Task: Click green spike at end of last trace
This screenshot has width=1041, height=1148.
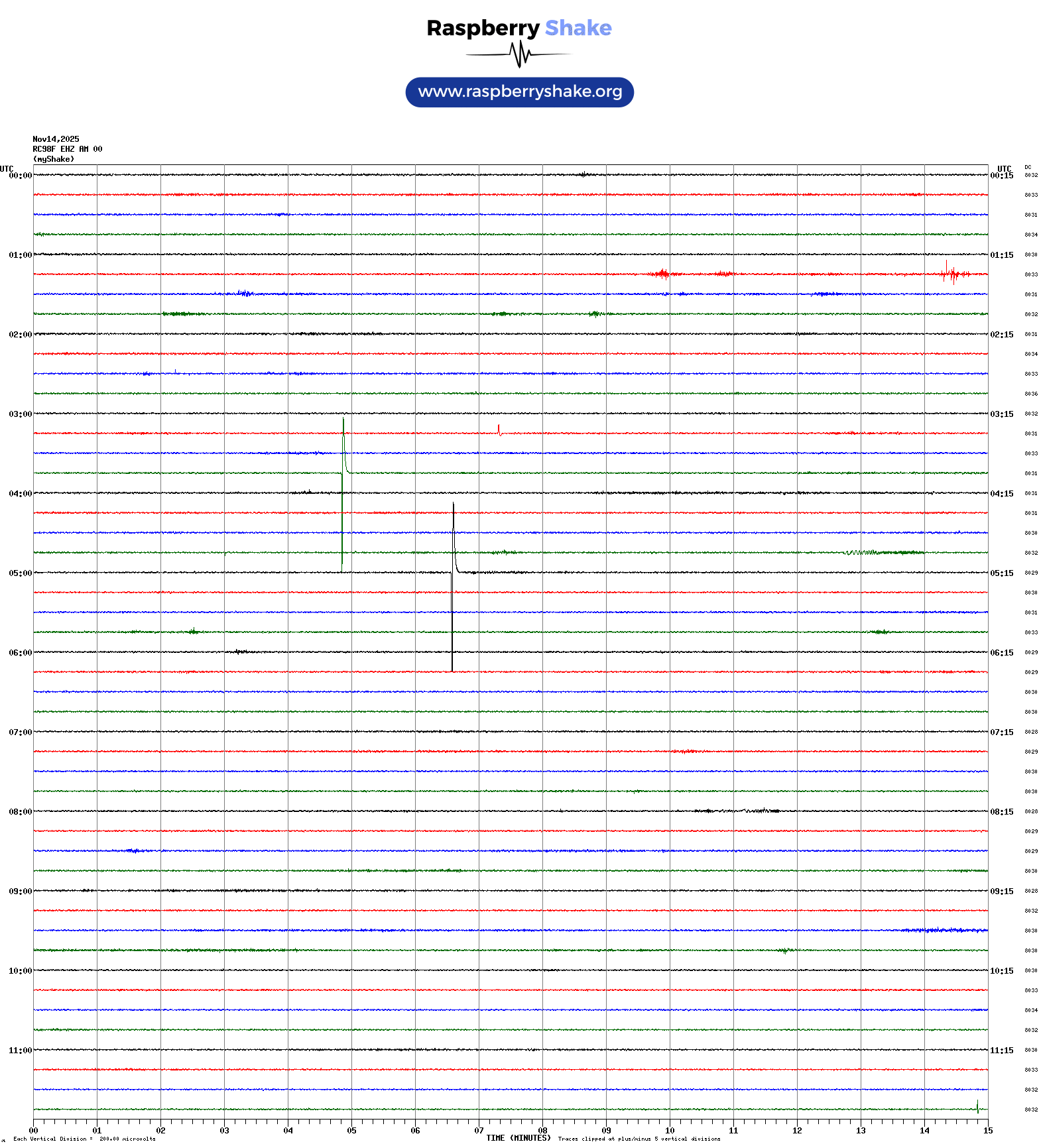Action: pos(977,1106)
